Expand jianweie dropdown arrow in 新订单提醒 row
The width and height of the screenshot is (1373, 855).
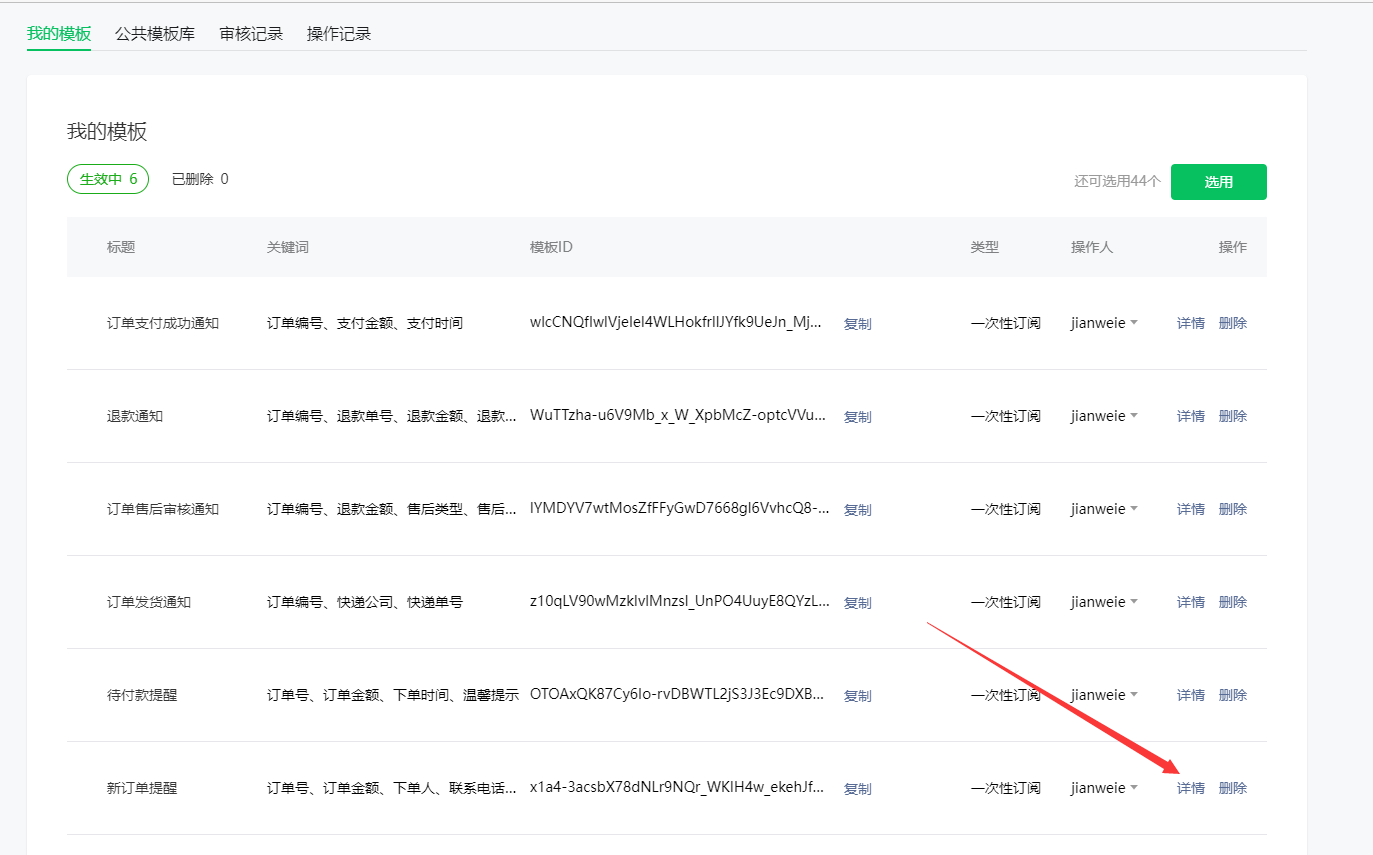coord(1134,788)
